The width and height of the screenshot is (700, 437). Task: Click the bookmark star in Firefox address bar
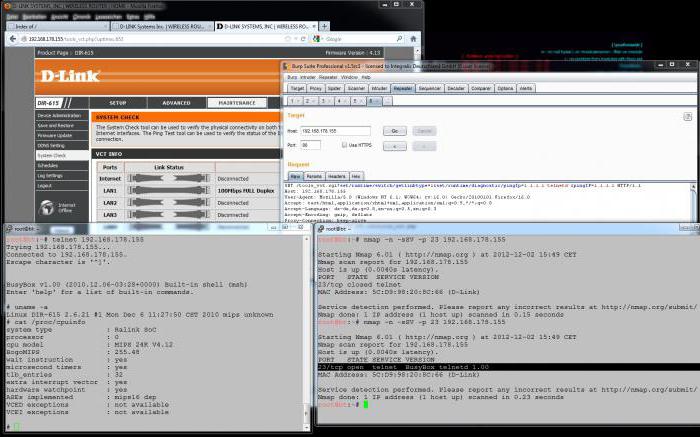tap(288, 39)
